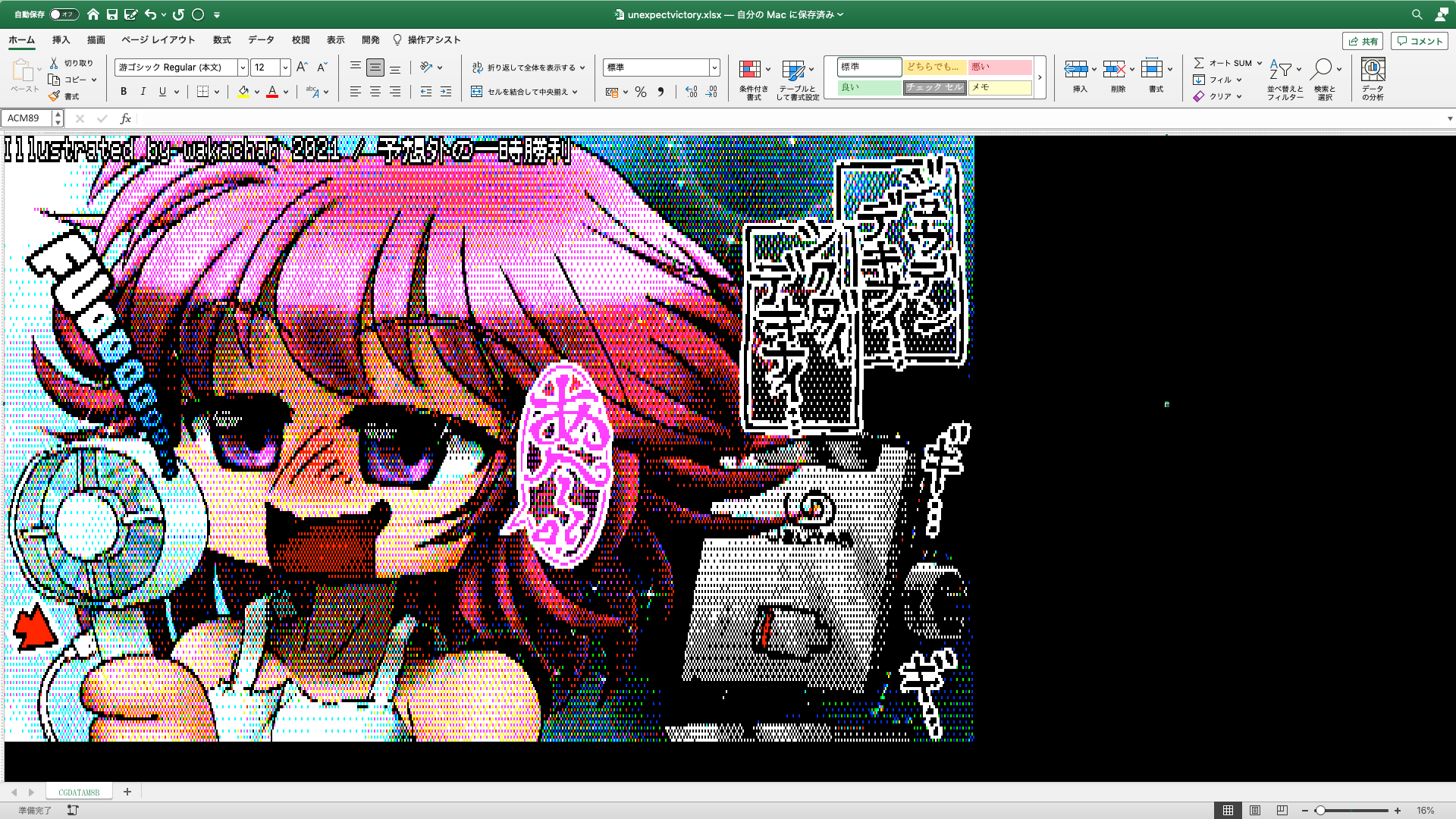1456x819 pixels.
Task: Open the データ tab
Action: coord(261,40)
